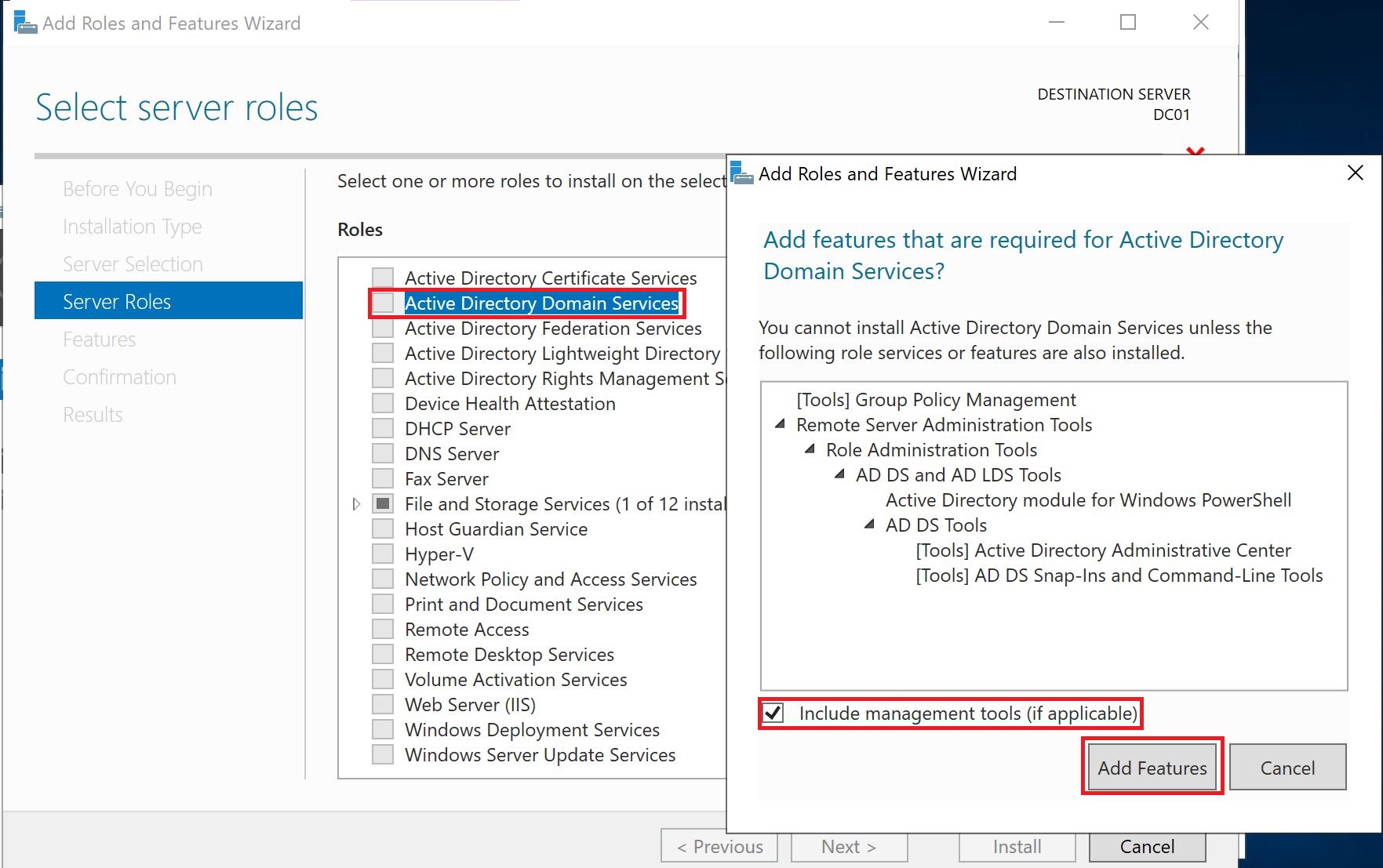Click the Add Features button
Screen dimensions: 1383x868
[x=1151, y=768]
